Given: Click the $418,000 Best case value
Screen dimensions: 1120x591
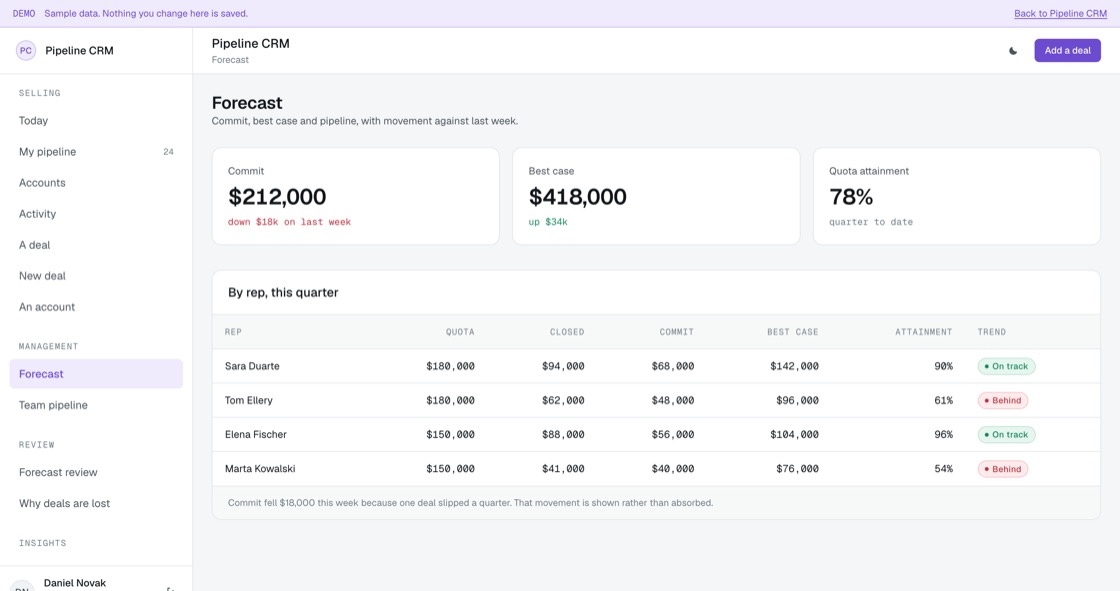Looking at the screenshot, I should (x=577, y=197).
